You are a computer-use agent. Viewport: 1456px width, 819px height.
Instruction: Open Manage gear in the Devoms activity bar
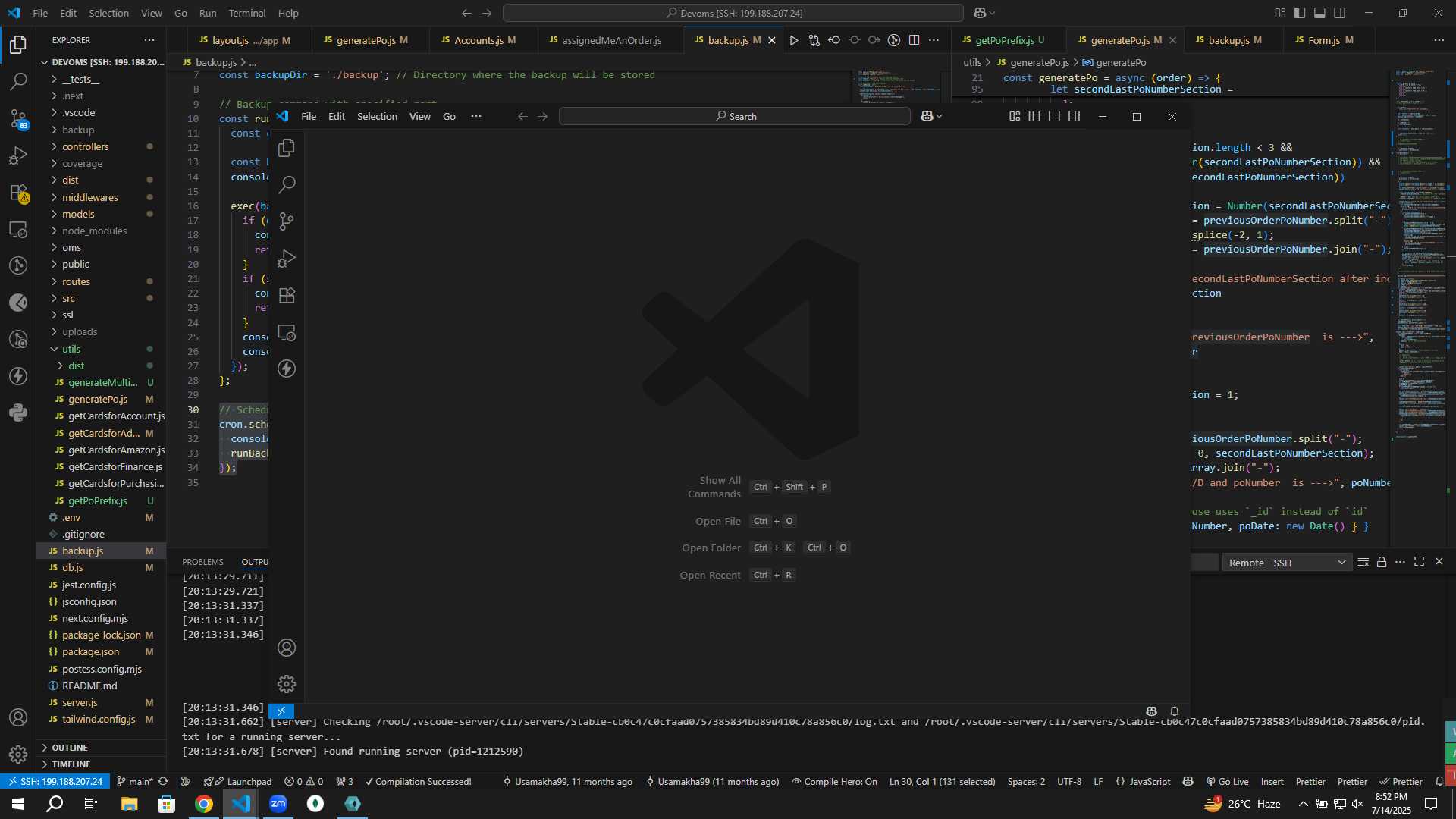click(x=18, y=755)
